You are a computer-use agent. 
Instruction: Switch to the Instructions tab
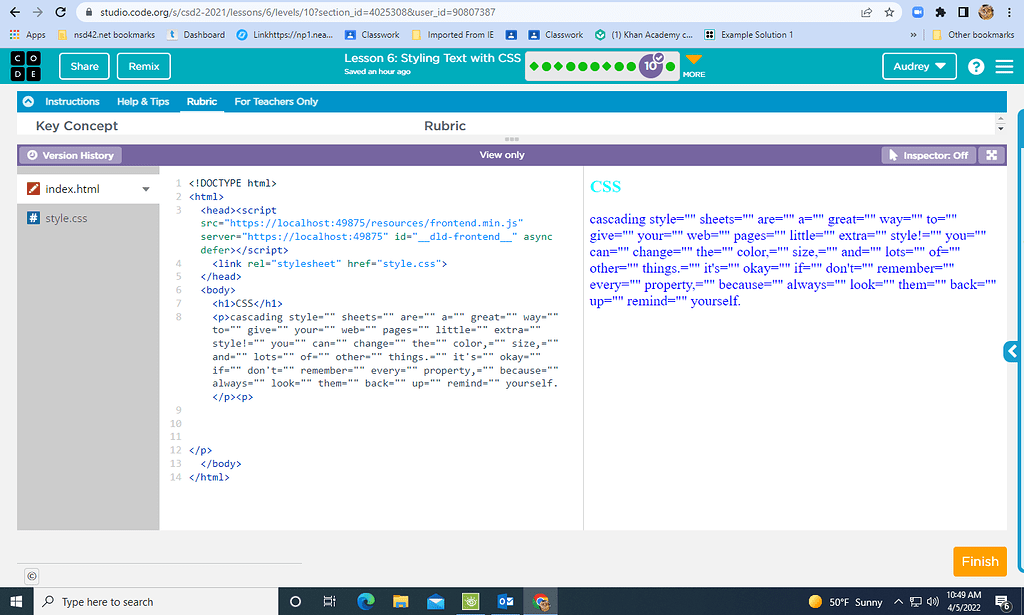tap(70, 101)
